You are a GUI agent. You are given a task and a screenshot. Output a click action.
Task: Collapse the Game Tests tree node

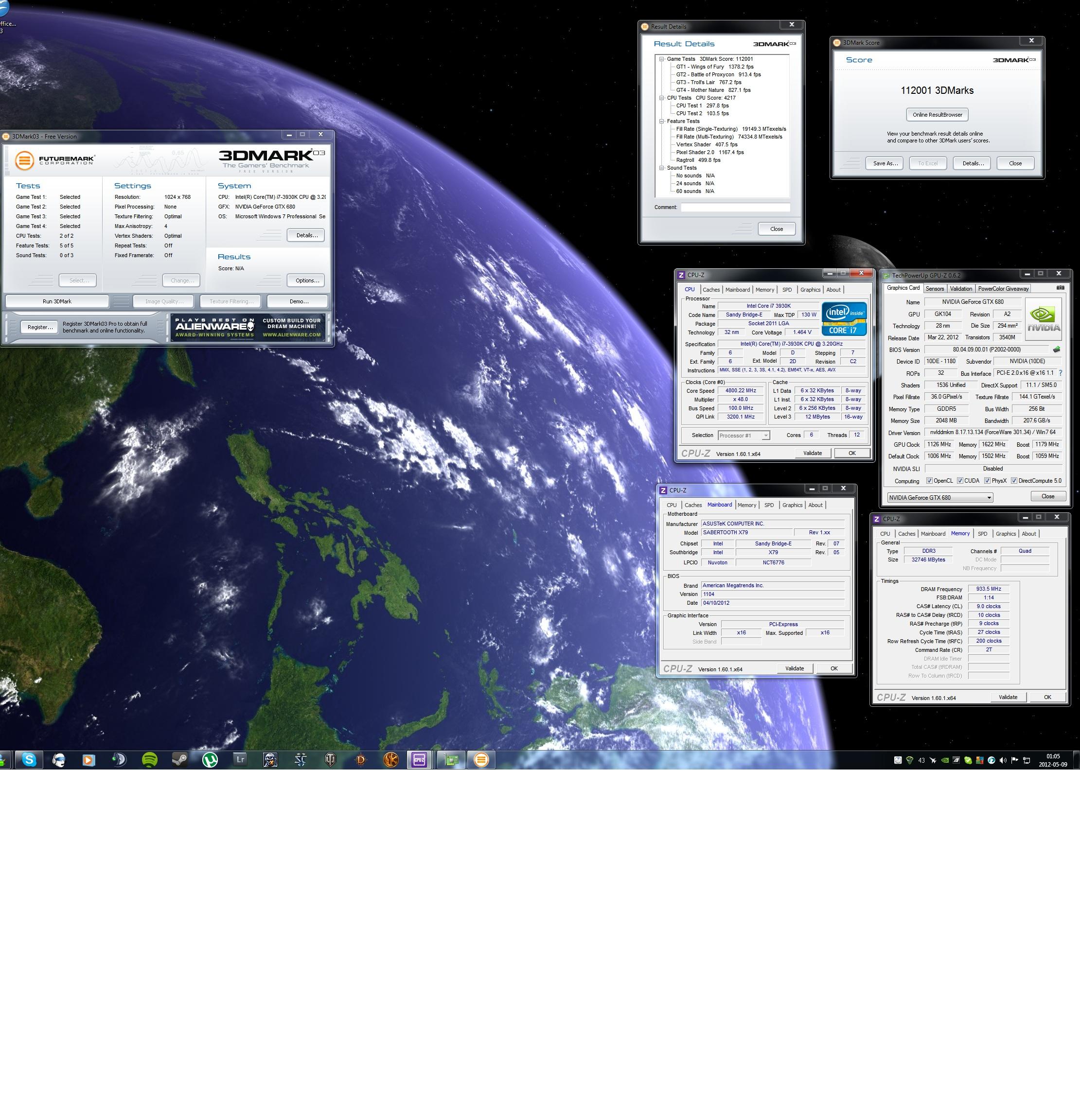[x=661, y=59]
